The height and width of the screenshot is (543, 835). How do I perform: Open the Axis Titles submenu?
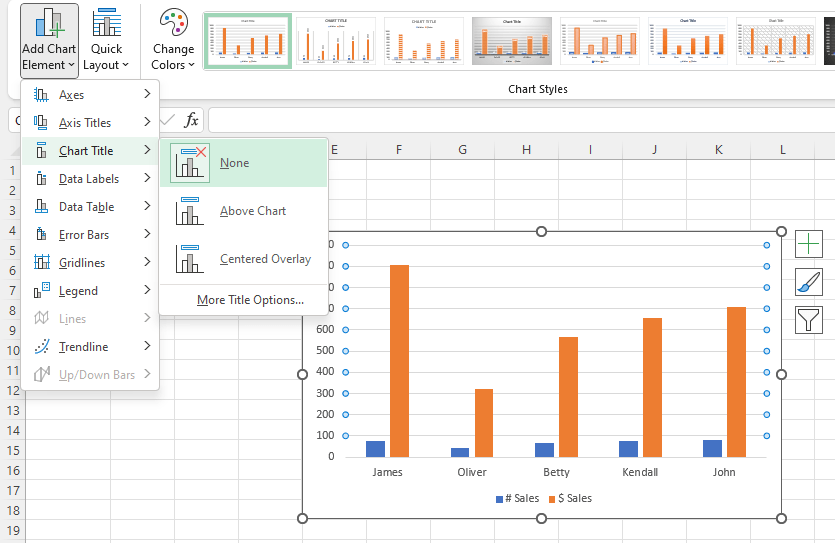[90, 123]
